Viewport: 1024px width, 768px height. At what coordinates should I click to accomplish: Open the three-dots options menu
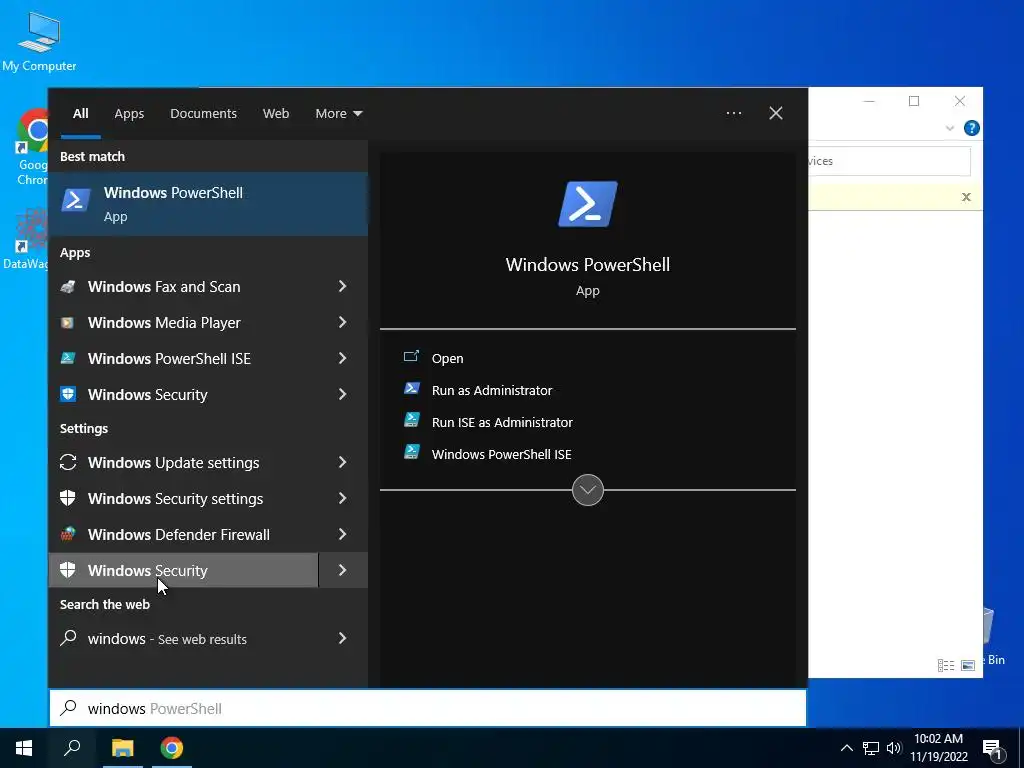coord(734,113)
